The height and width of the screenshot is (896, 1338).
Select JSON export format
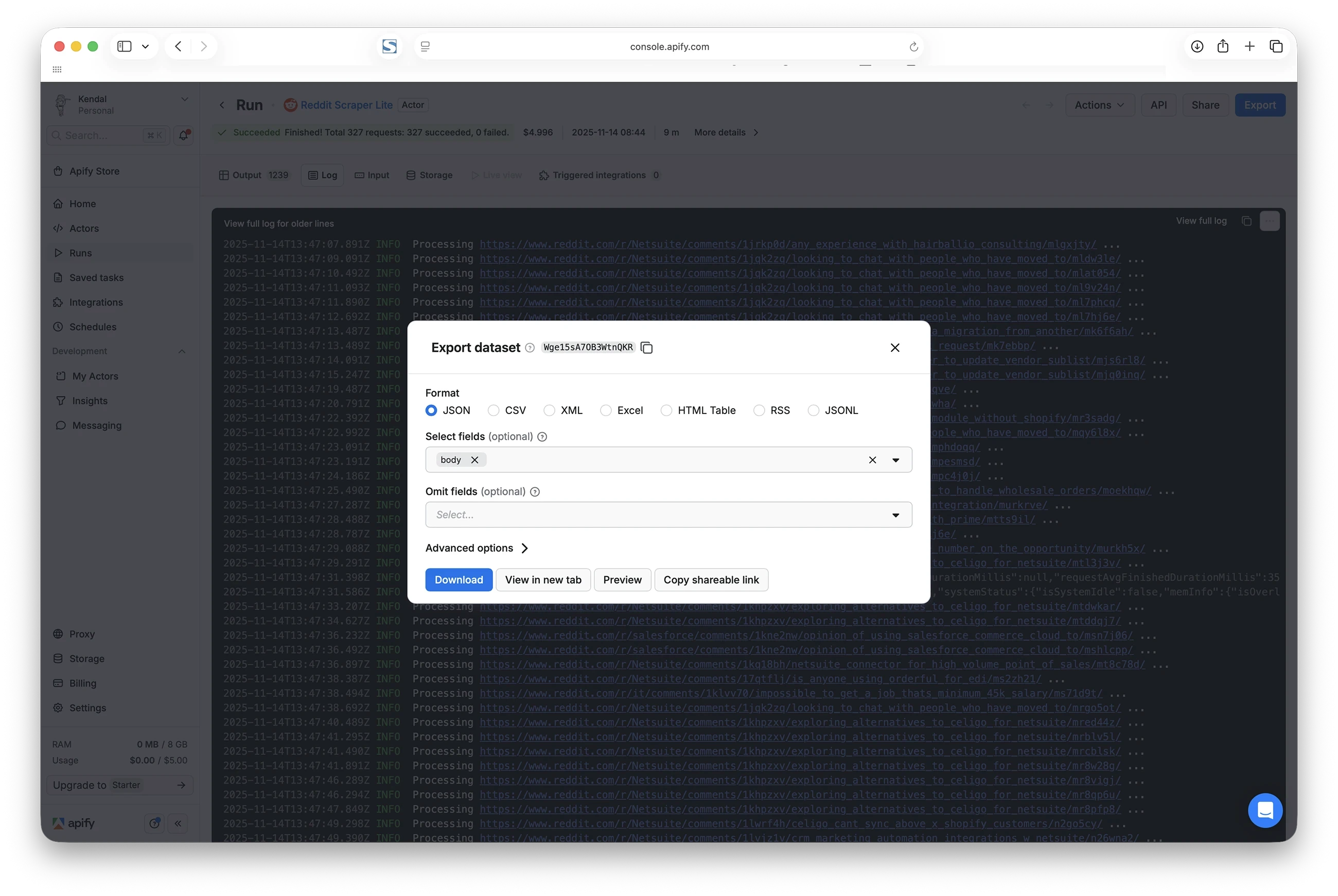tap(431, 410)
